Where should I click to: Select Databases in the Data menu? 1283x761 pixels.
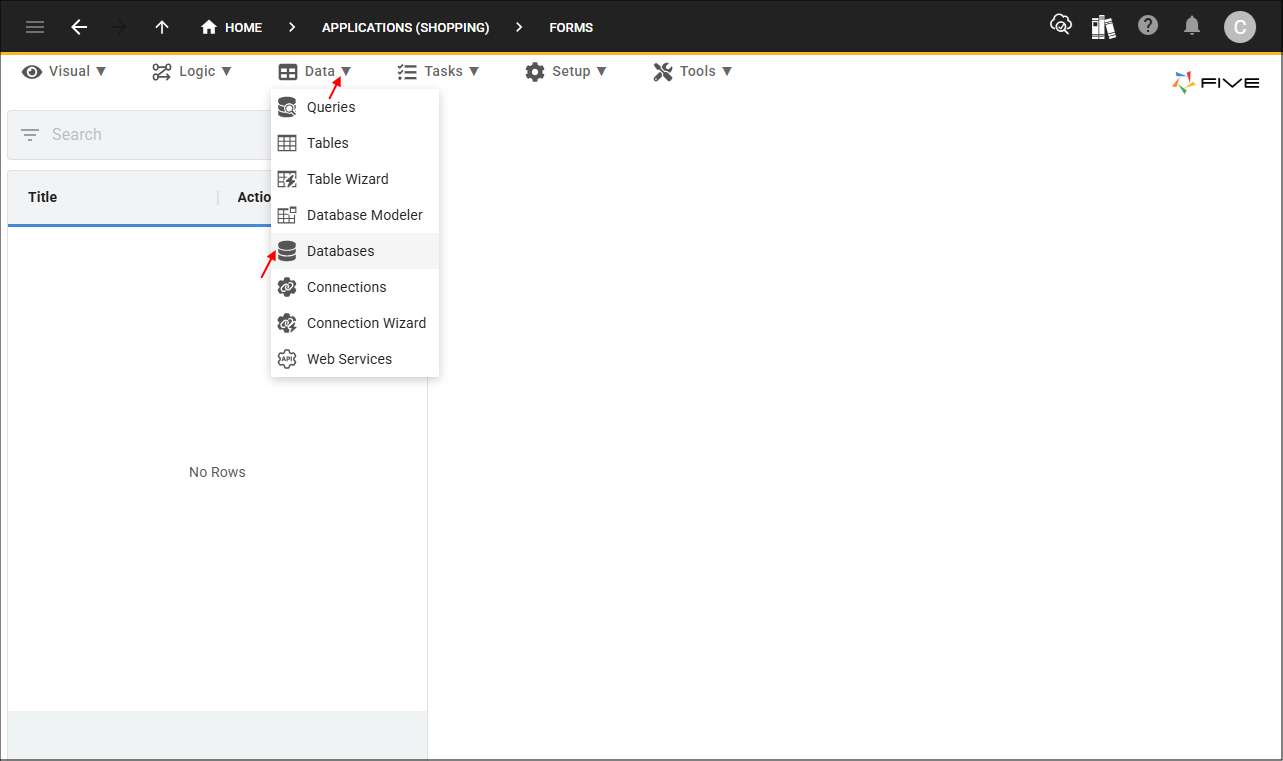340,251
